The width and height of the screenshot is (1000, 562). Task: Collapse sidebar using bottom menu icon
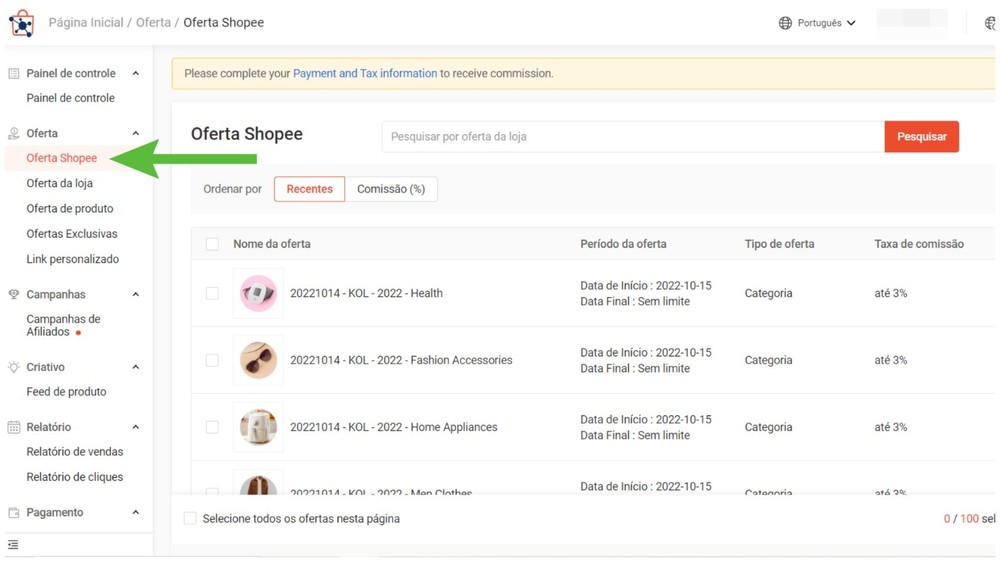tap(13, 545)
